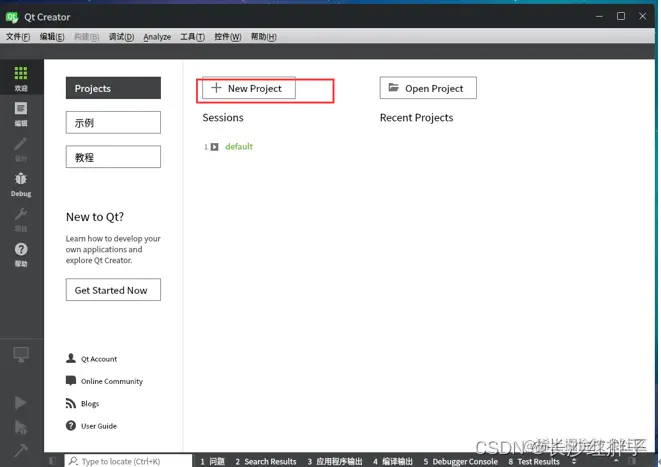Open the Projects mode wrench icon

click(x=21, y=214)
